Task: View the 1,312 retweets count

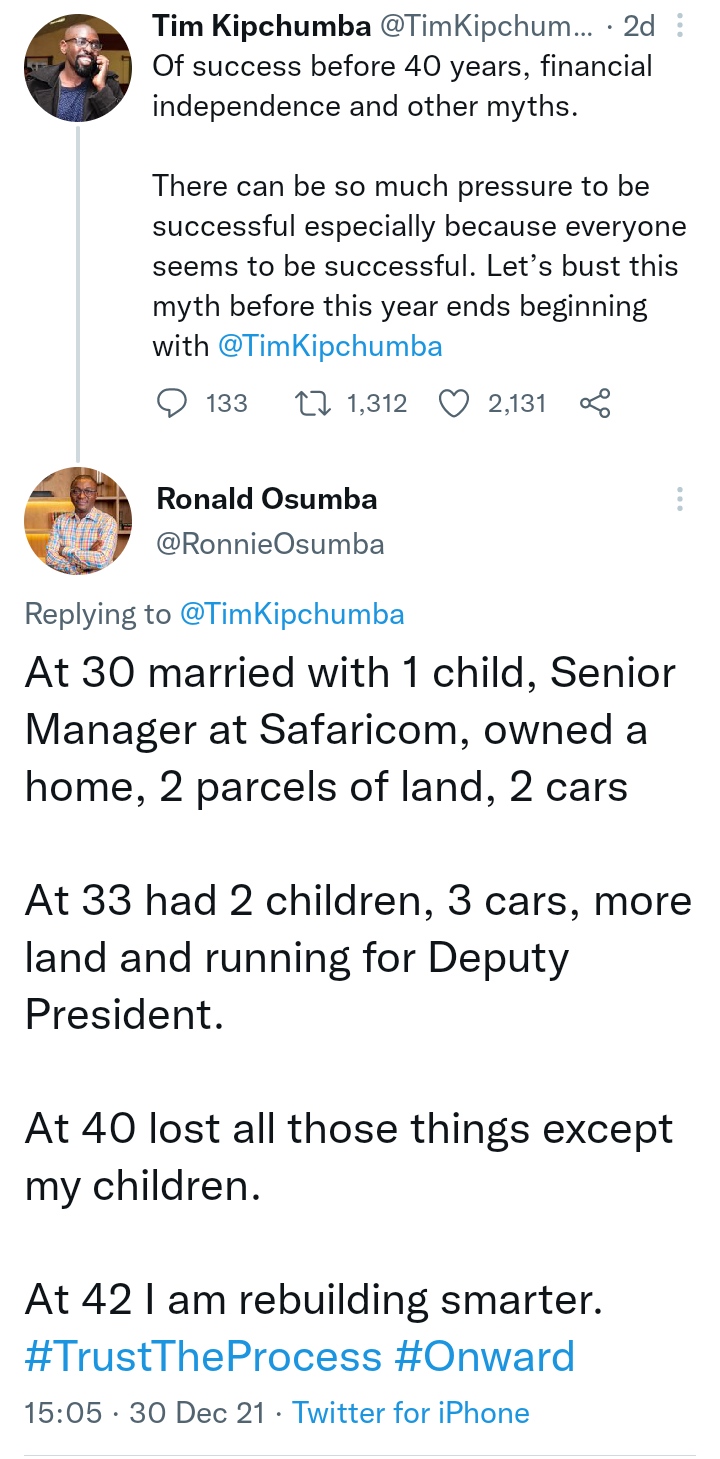Action: [x=376, y=403]
